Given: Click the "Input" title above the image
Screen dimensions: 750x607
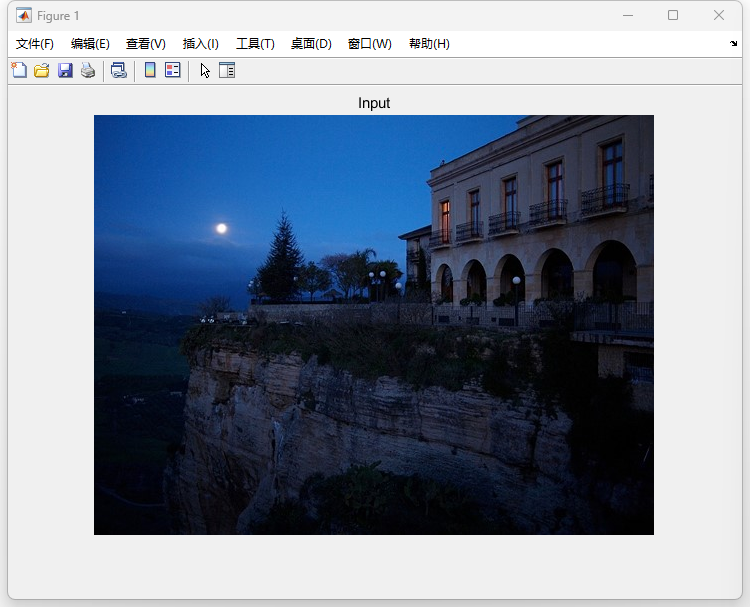Looking at the screenshot, I should pos(374,103).
